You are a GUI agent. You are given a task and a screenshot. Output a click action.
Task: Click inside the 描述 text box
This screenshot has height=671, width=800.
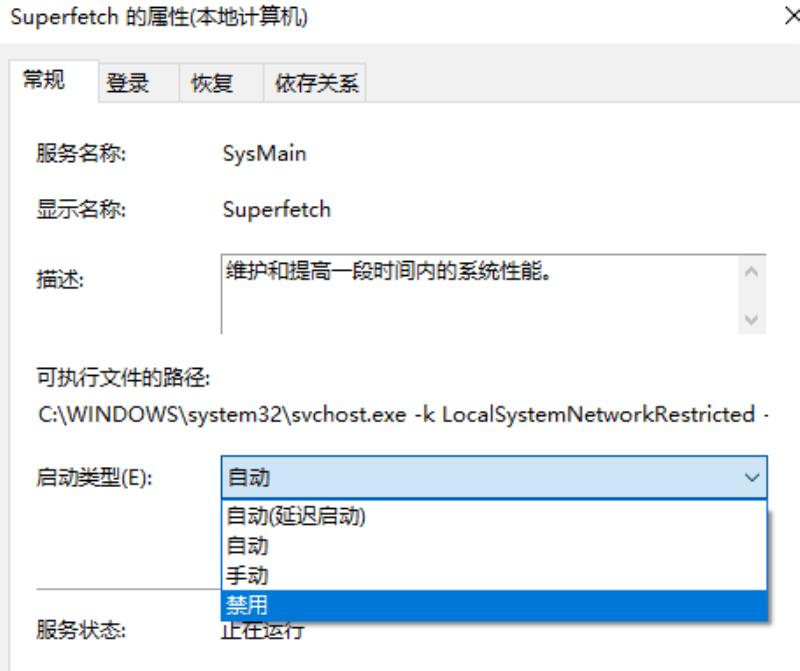coord(480,294)
